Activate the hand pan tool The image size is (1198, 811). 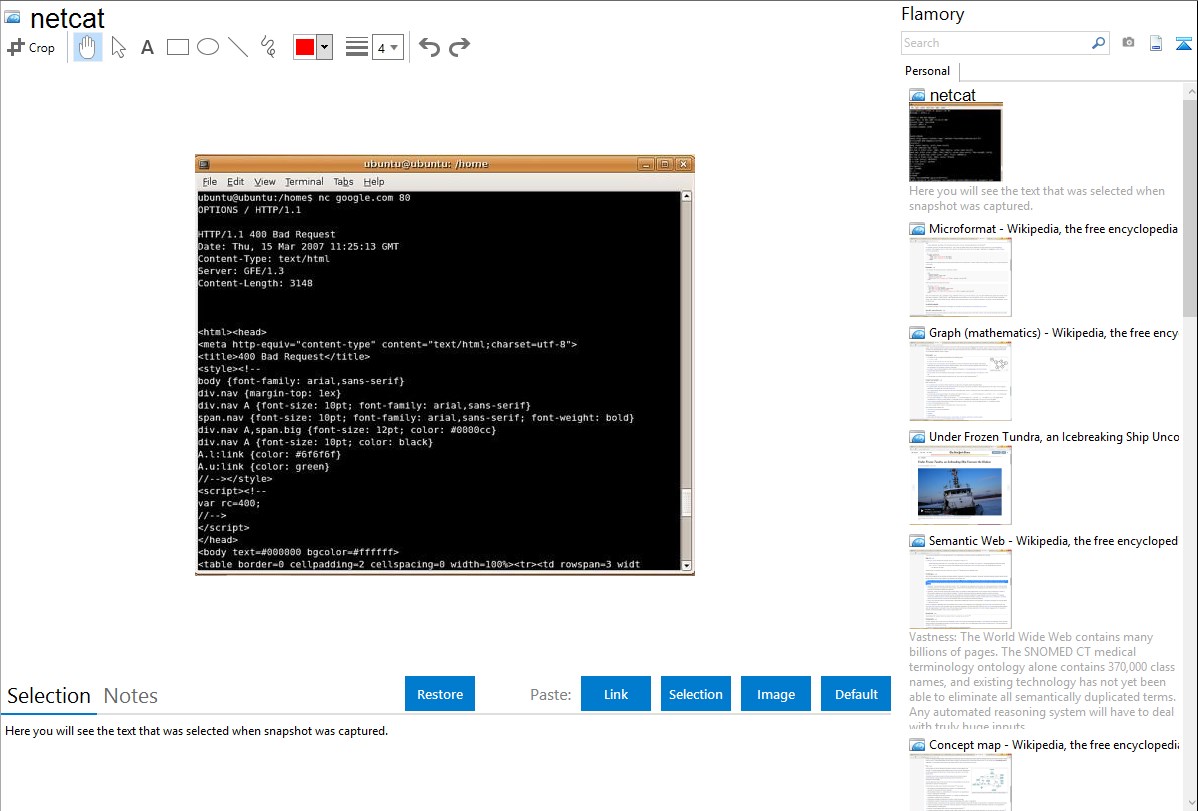pos(88,47)
